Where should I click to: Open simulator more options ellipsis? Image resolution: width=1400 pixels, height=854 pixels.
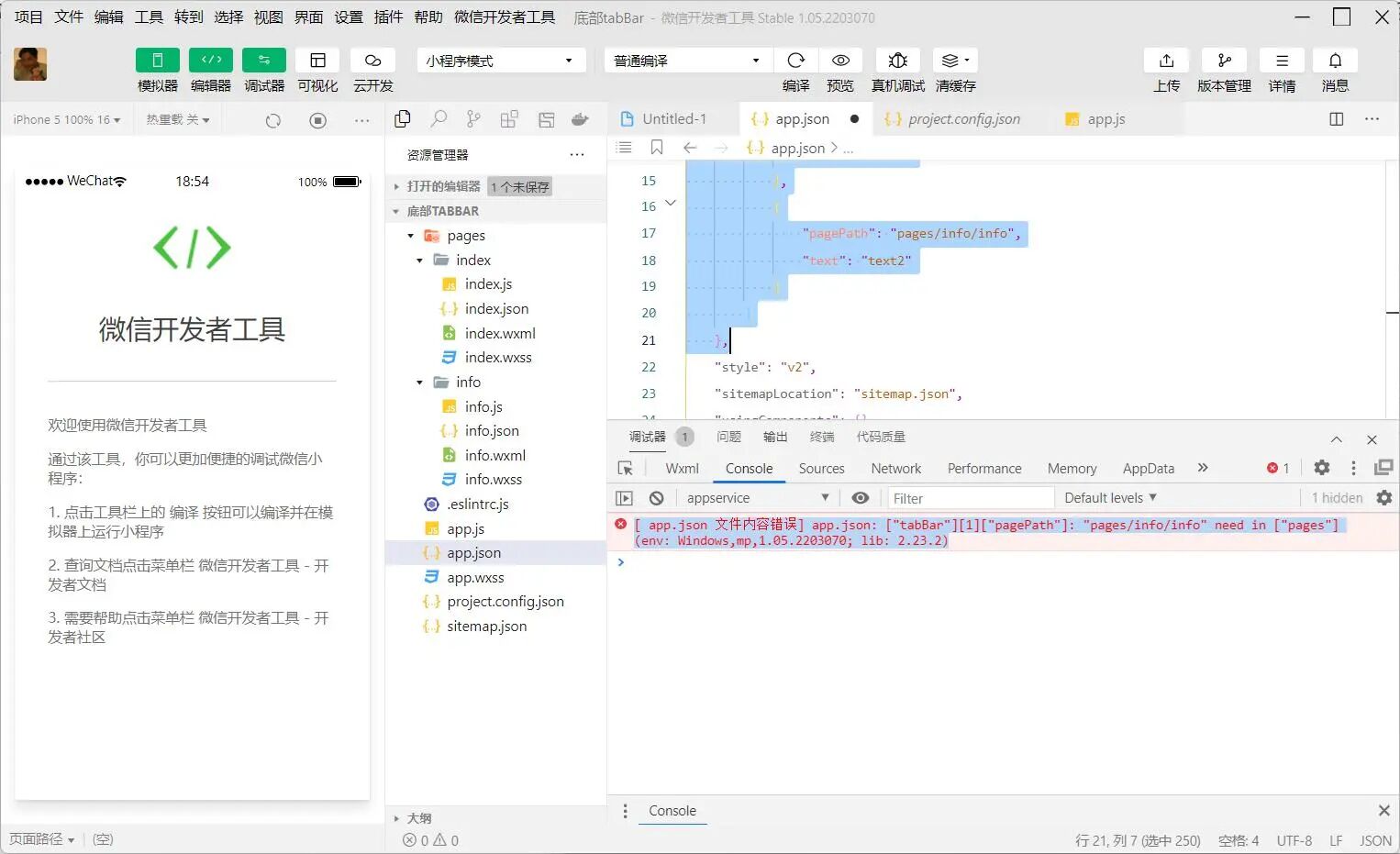click(x=362, y=121)
